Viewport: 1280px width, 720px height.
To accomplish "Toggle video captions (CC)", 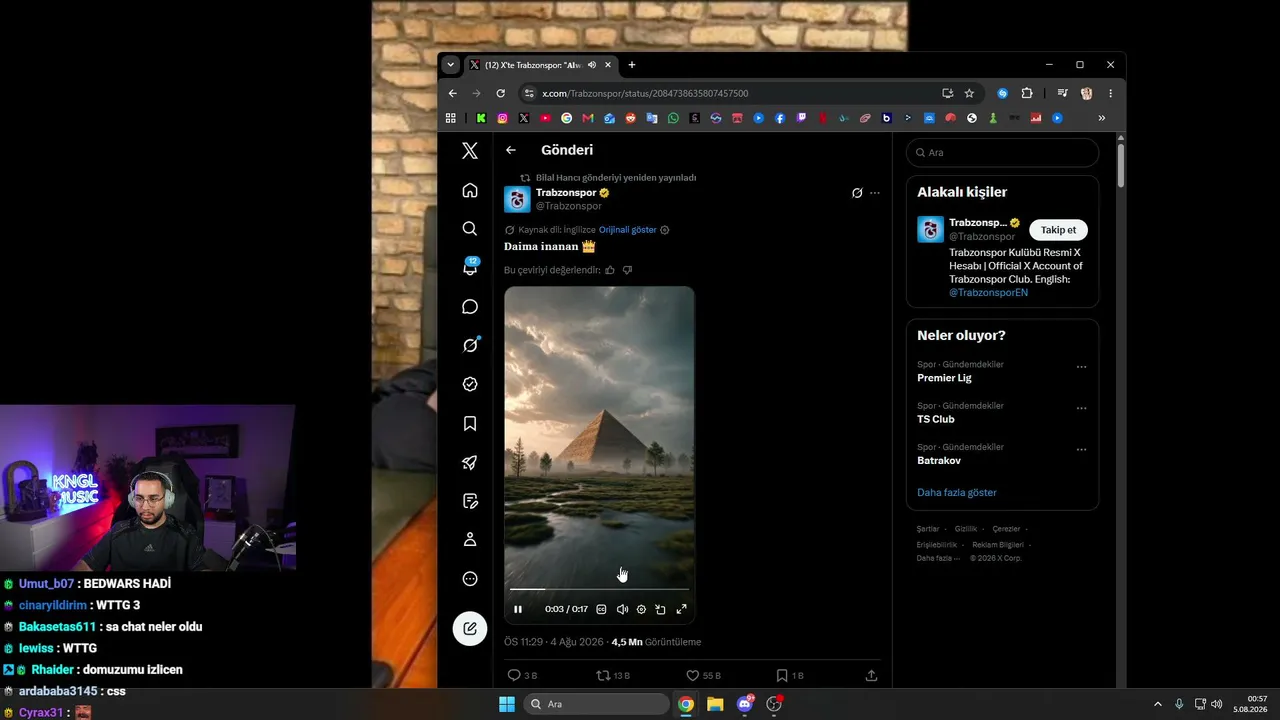I will tap(601, 609).
